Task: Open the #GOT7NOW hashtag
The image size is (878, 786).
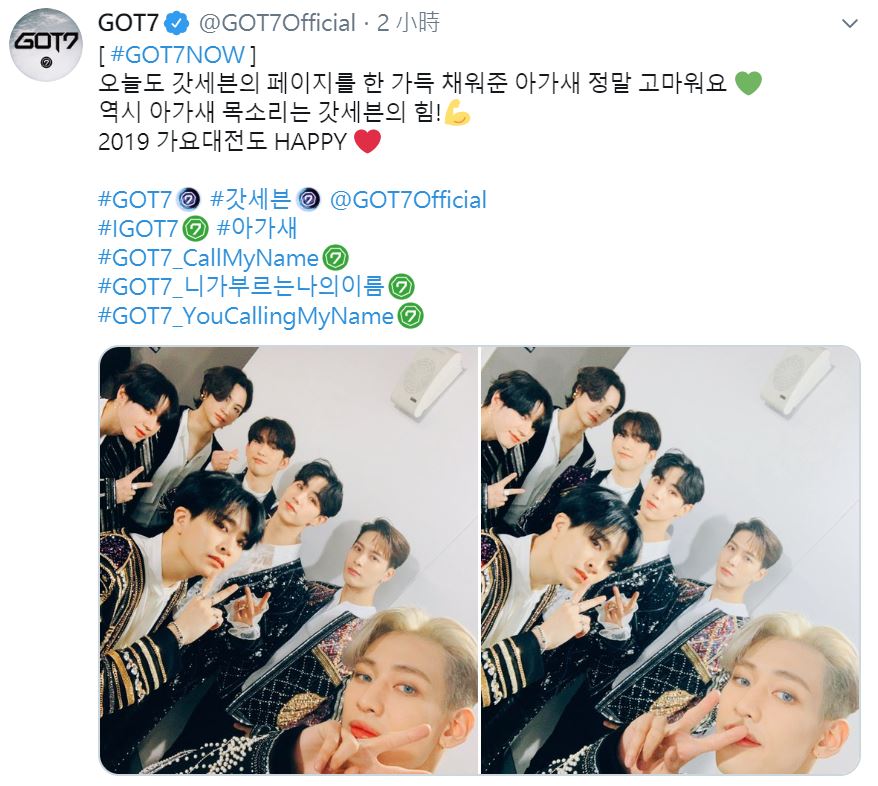Action: [178, 55]
